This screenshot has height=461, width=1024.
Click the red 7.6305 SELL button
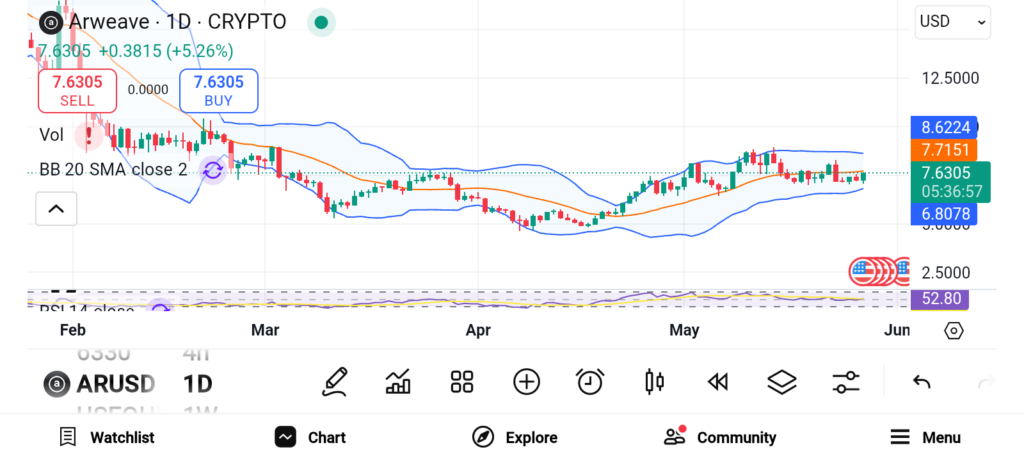[77, 91]
